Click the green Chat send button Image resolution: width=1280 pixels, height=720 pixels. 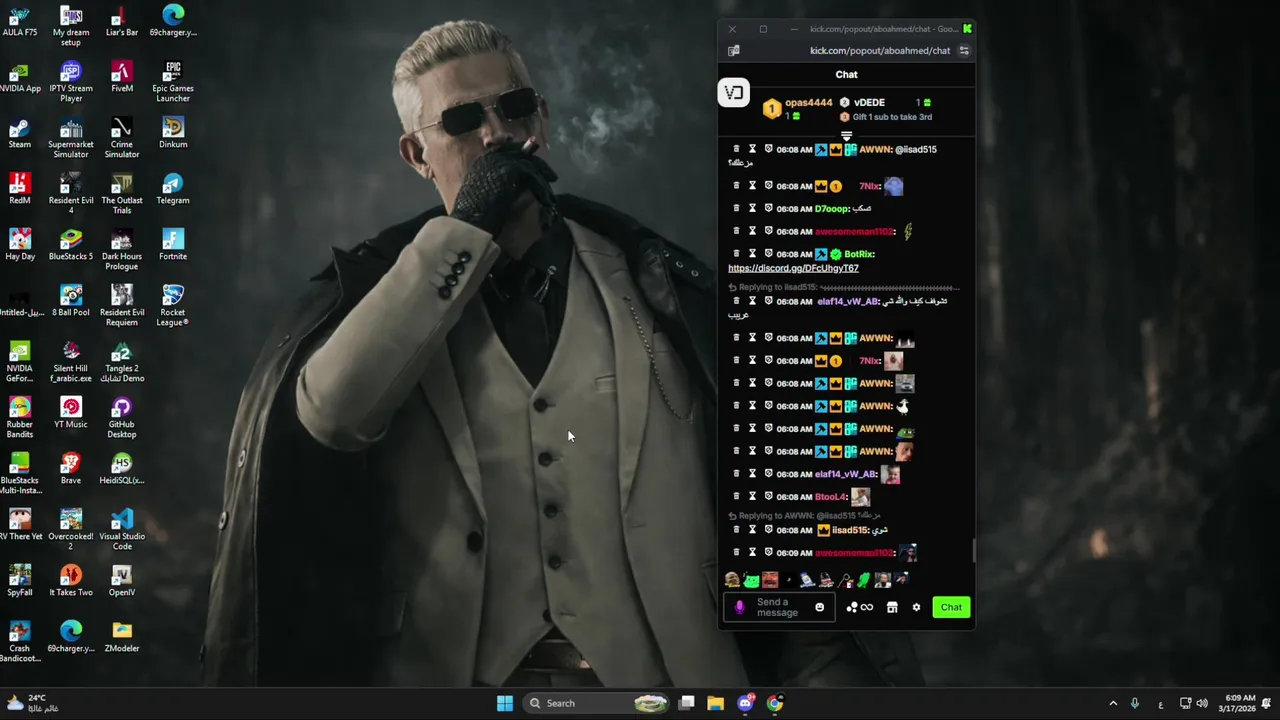coord(951,607)
